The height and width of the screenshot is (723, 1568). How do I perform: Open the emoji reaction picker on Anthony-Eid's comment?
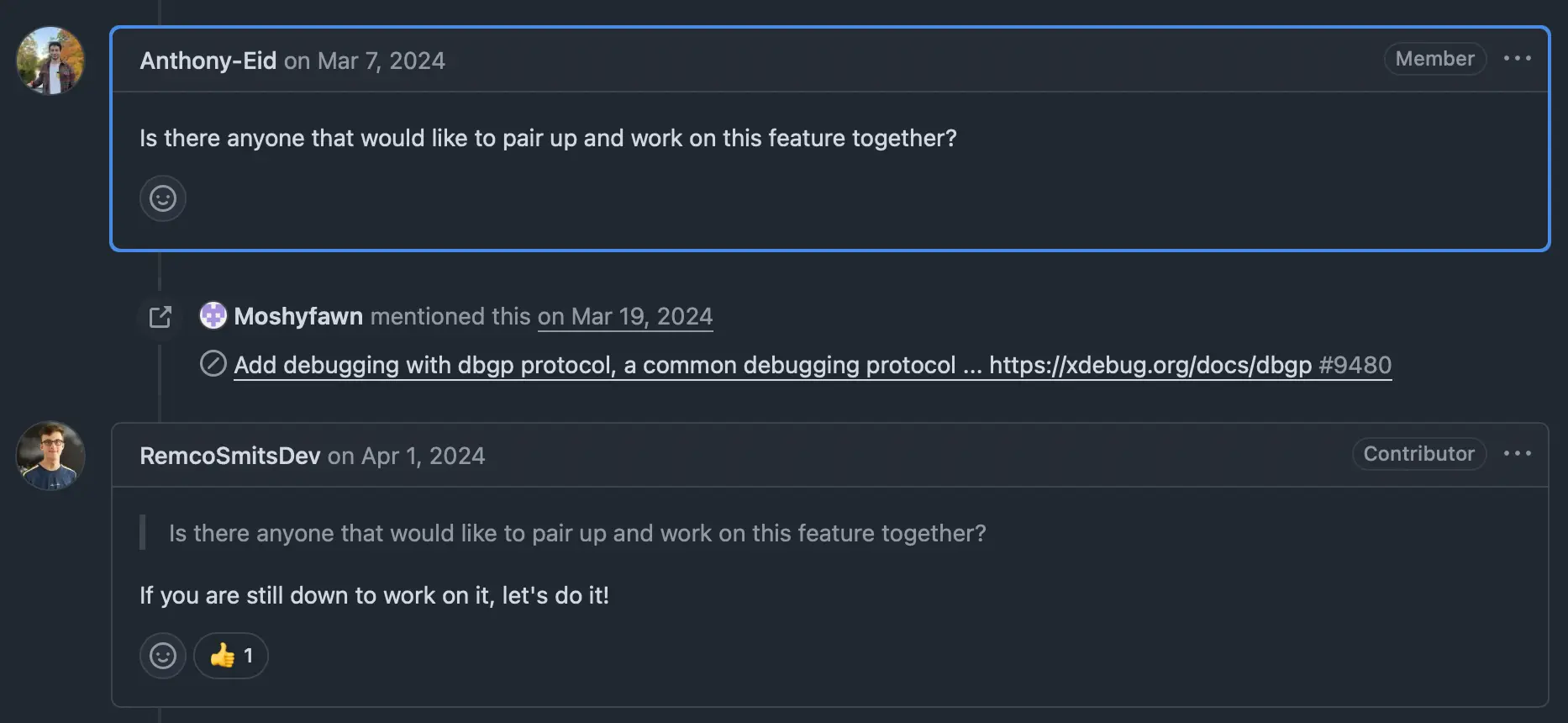(162, 198)
